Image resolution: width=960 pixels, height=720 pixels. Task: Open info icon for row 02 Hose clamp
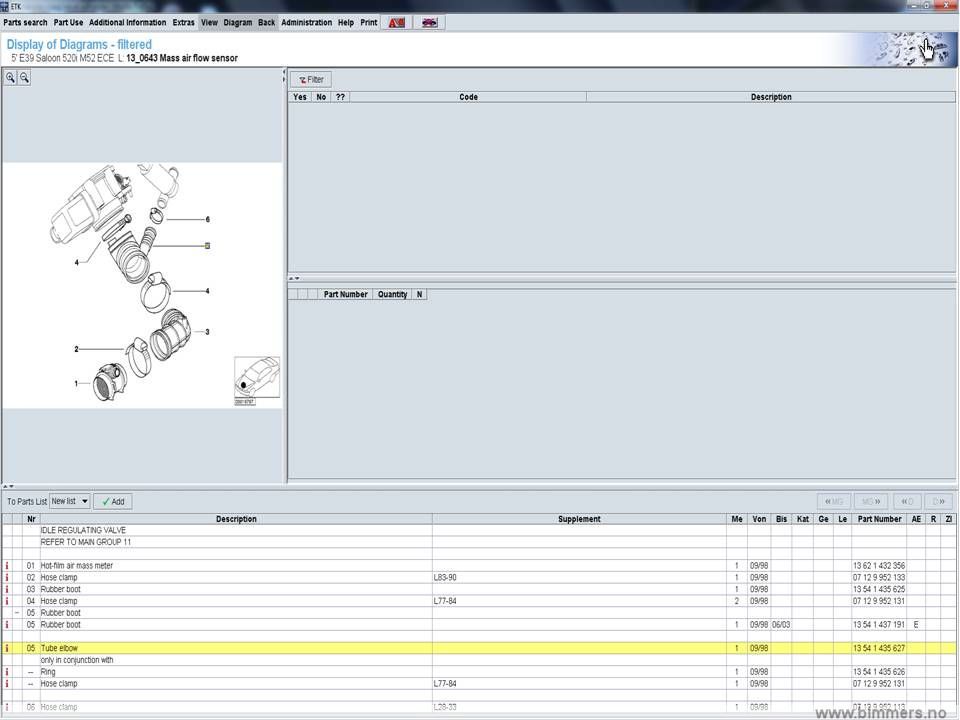click(7, 577)
